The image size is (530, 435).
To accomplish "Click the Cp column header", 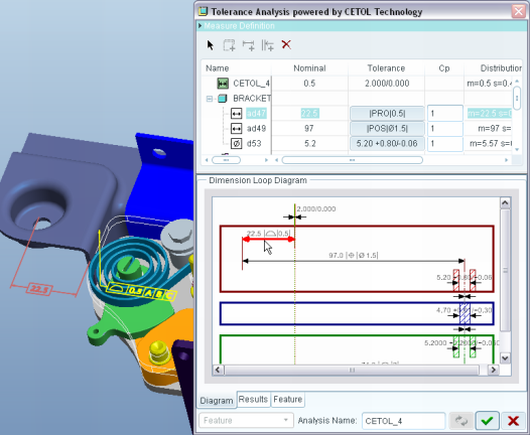I will coord(444,68).
